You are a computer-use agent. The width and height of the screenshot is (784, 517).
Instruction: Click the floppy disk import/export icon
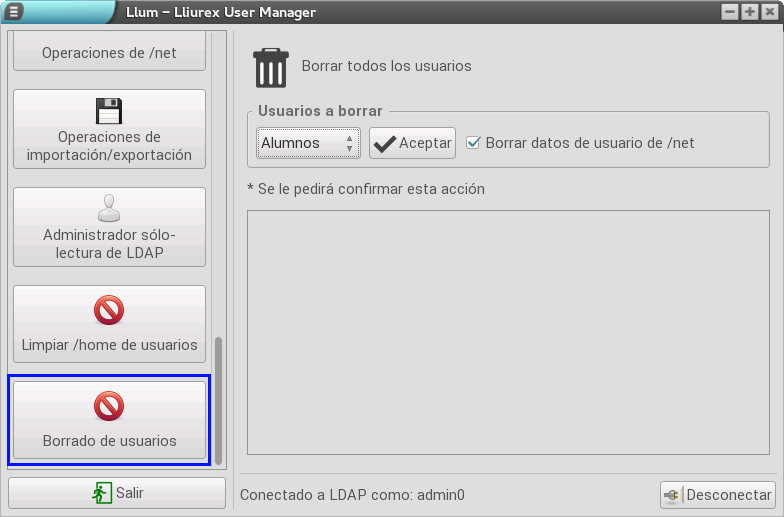tap(108, 110)
